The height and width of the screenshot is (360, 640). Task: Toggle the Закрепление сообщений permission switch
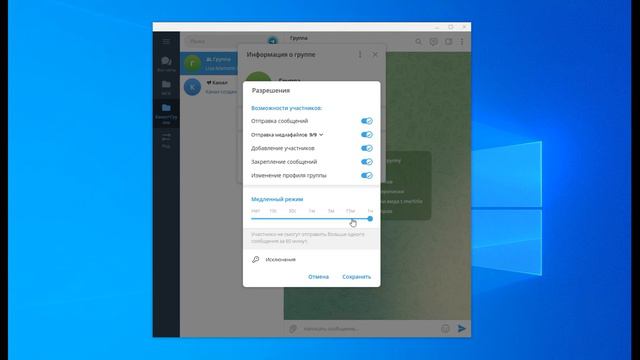(x=367, y=162)
